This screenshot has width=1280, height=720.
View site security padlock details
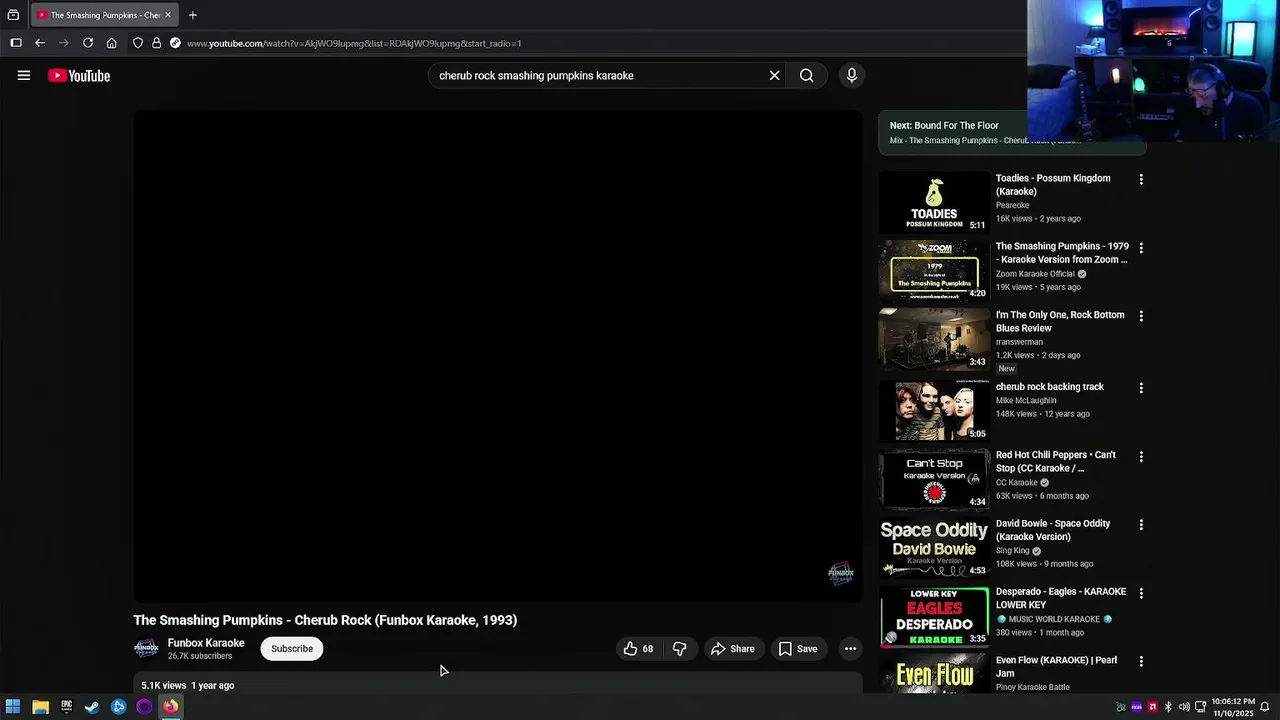pos(156,43)
